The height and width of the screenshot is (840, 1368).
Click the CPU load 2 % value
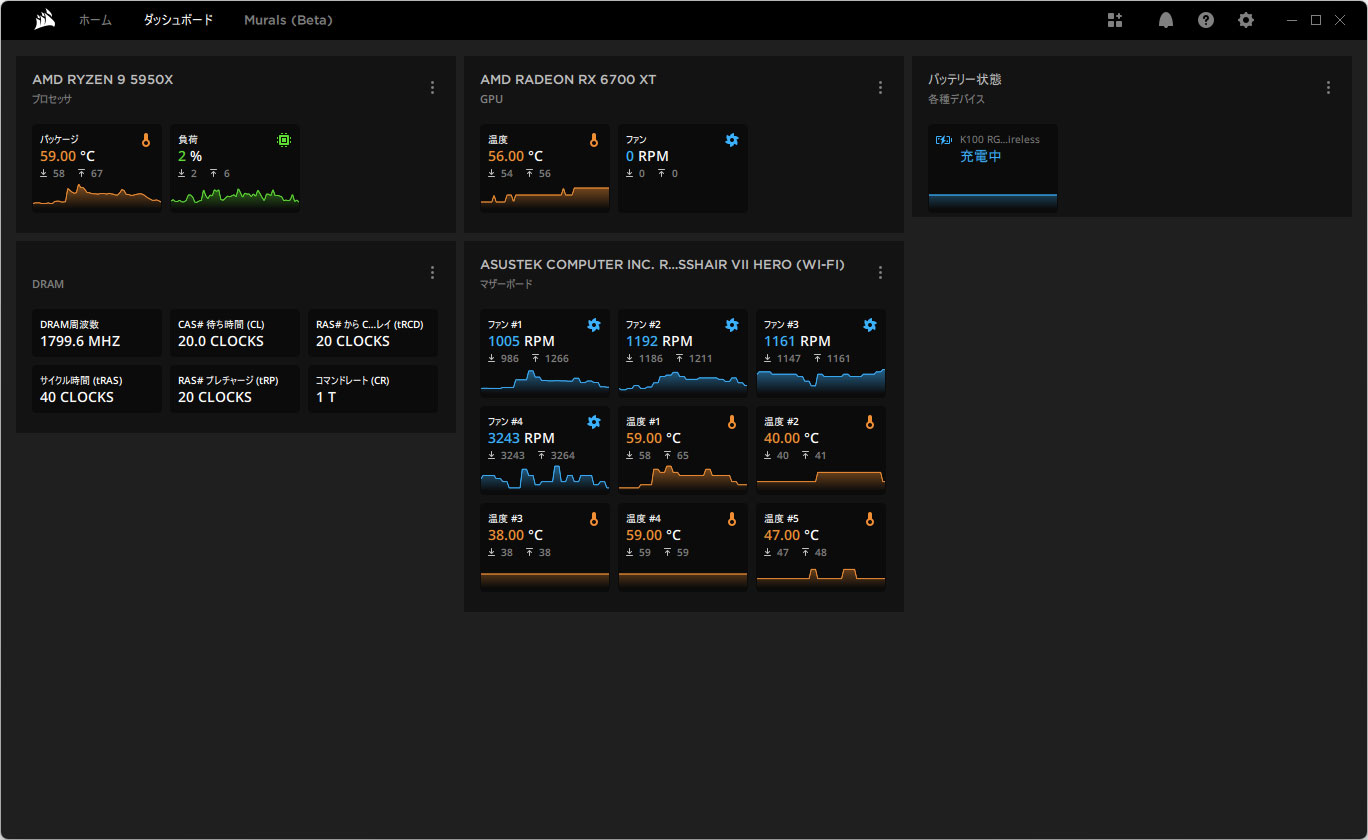pos(190,156)
